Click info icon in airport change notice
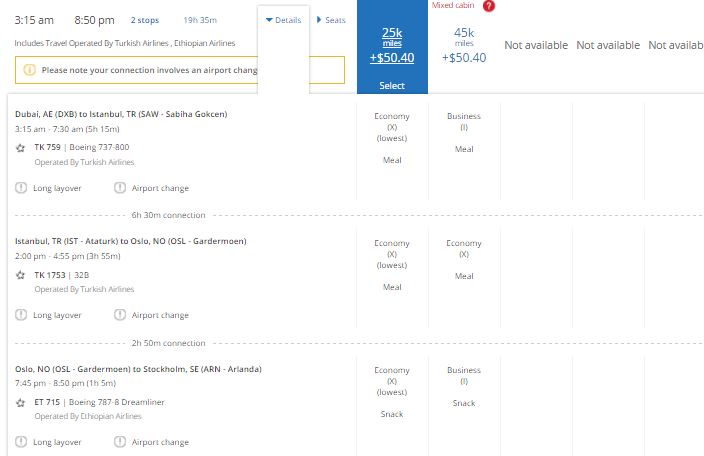 click(29, 70)
